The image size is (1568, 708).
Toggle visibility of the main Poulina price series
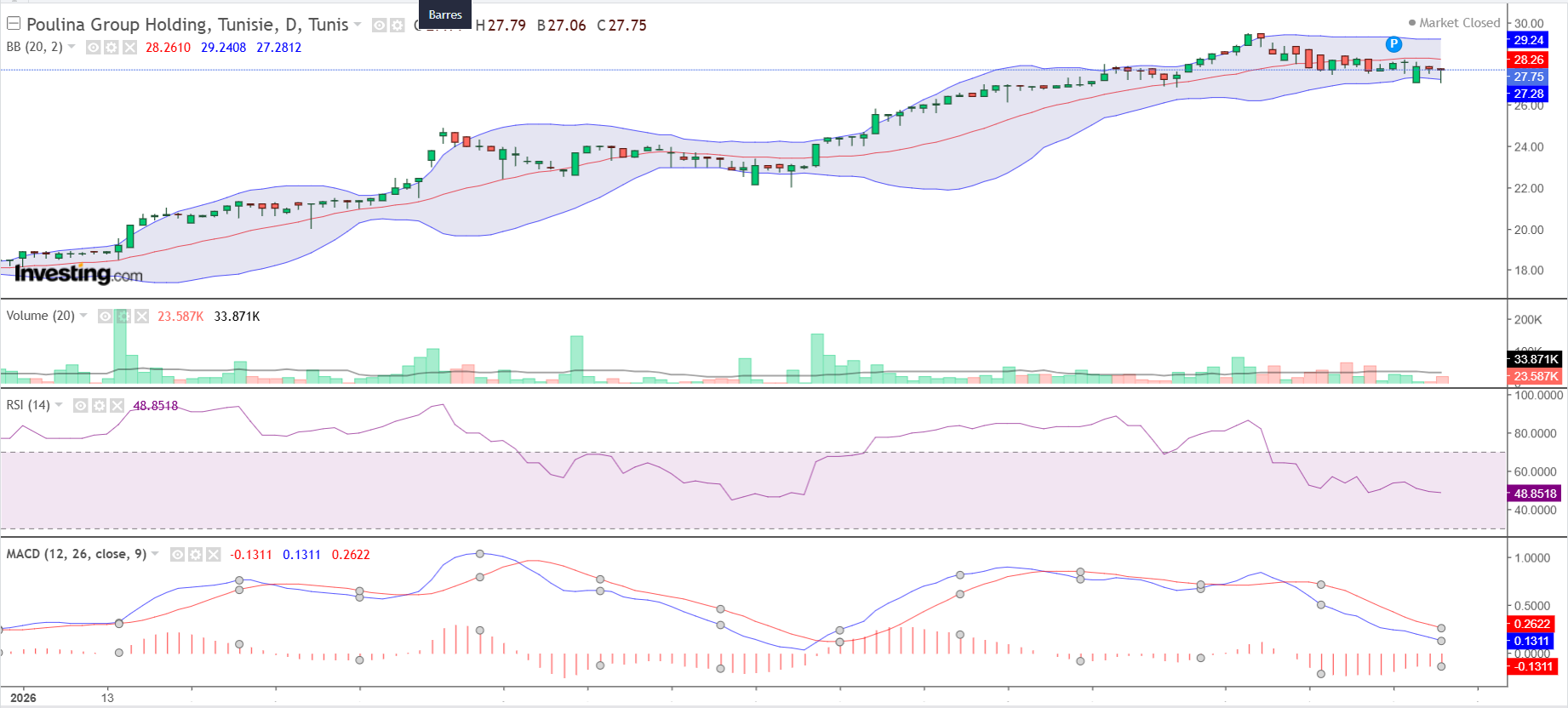pyautogui.click(x=380, y=26)
